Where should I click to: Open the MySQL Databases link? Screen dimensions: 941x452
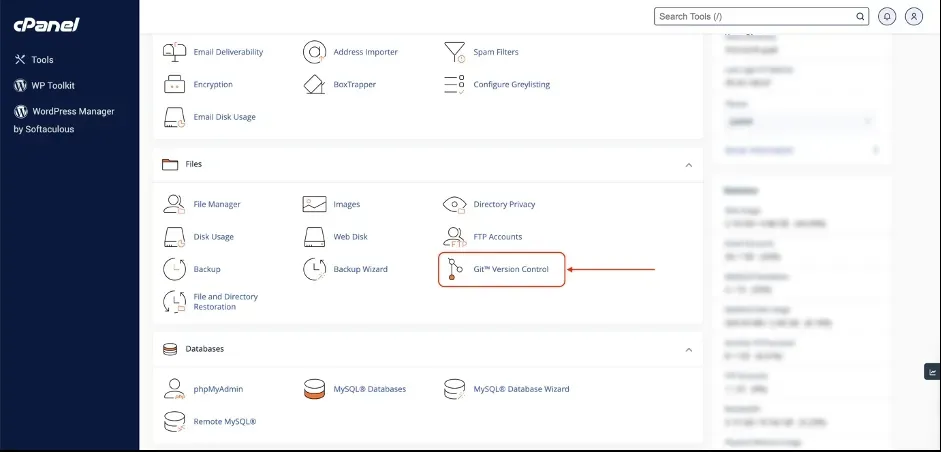click(370, 389)
